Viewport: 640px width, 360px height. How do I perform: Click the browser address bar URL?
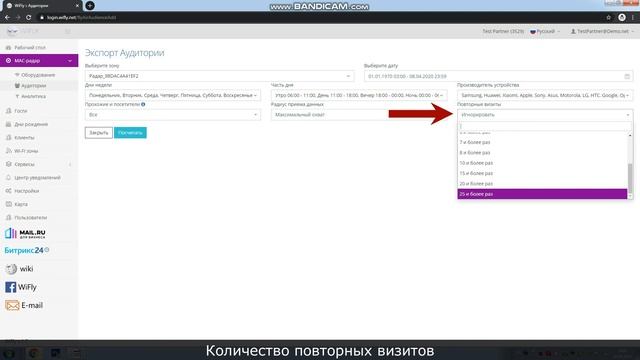click(82, 18)
